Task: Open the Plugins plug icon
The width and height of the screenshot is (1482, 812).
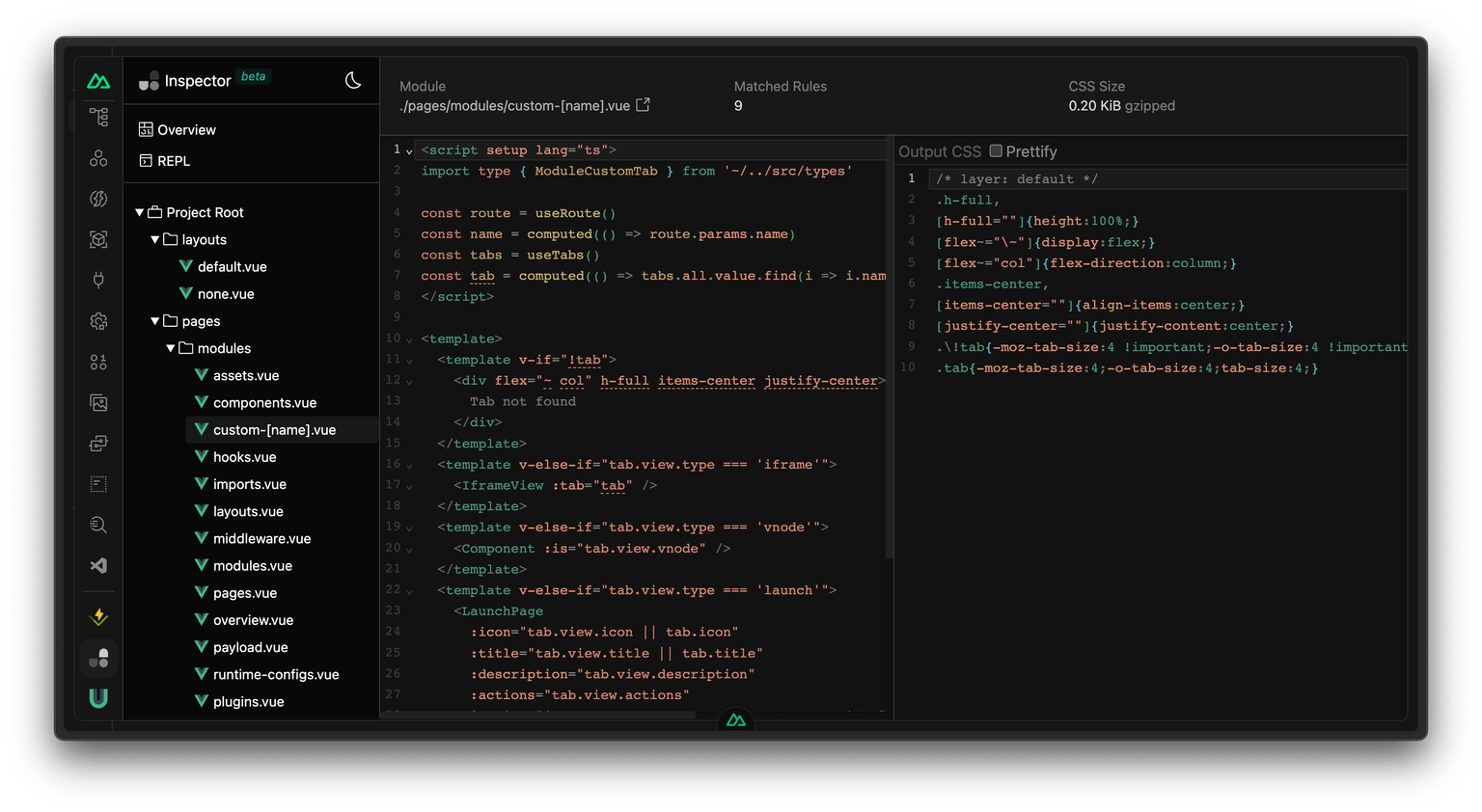Action: click(97, 280)
